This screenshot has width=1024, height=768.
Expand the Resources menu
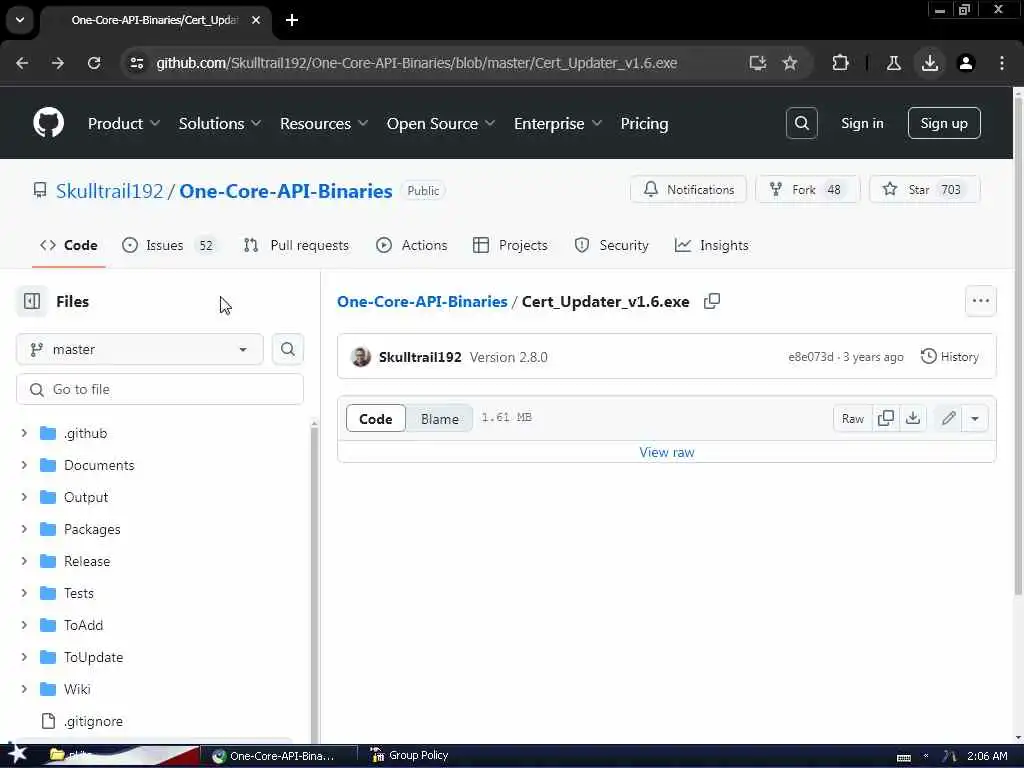324,123
